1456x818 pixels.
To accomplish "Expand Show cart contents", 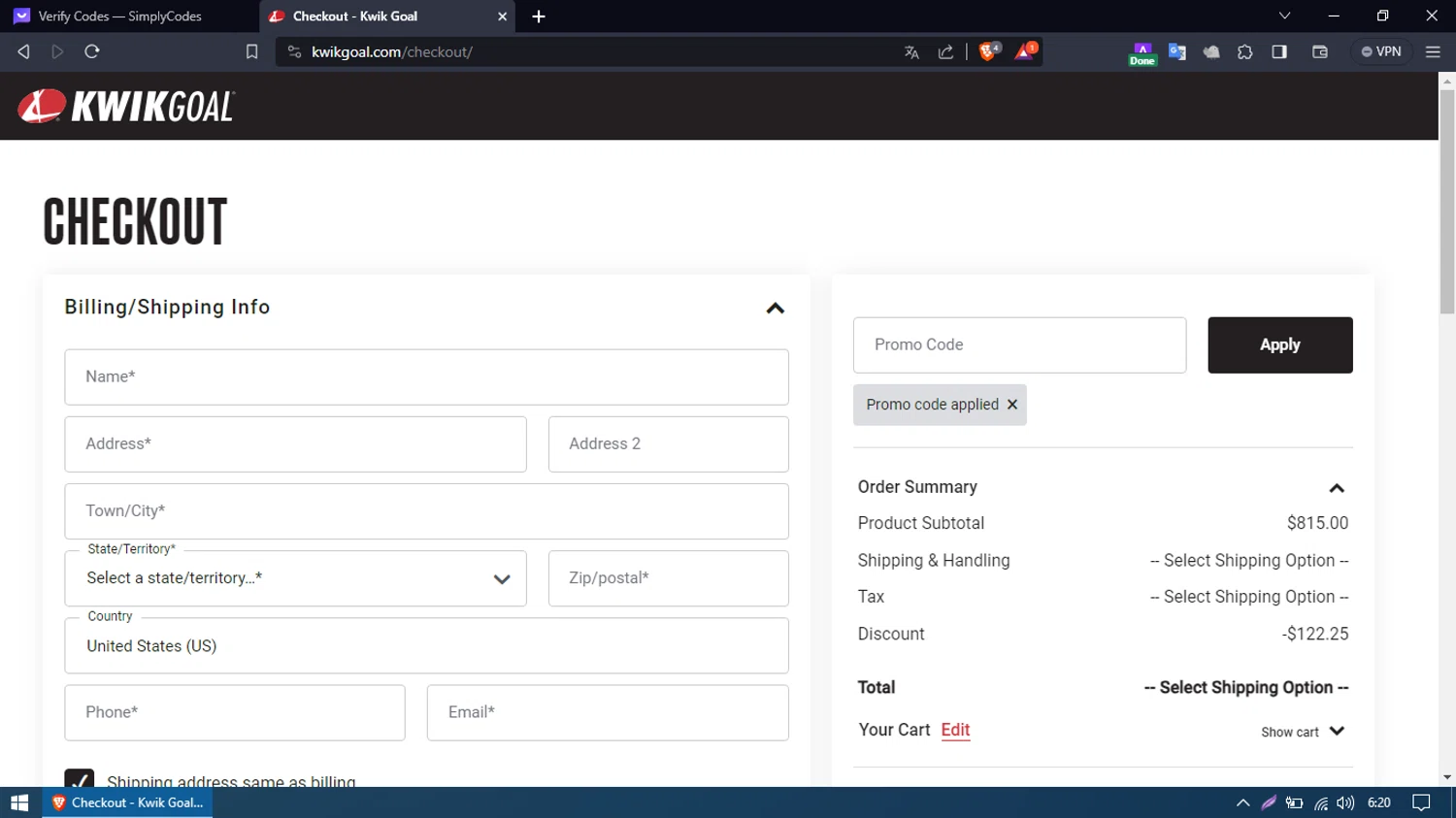I will click(x=1303, y=732).
